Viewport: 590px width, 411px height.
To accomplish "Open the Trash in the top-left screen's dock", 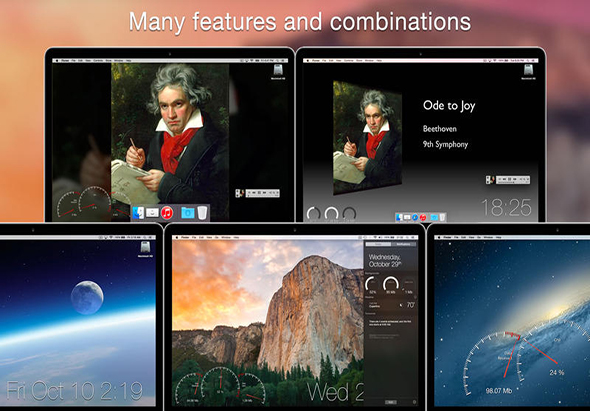I will point(202,213).
